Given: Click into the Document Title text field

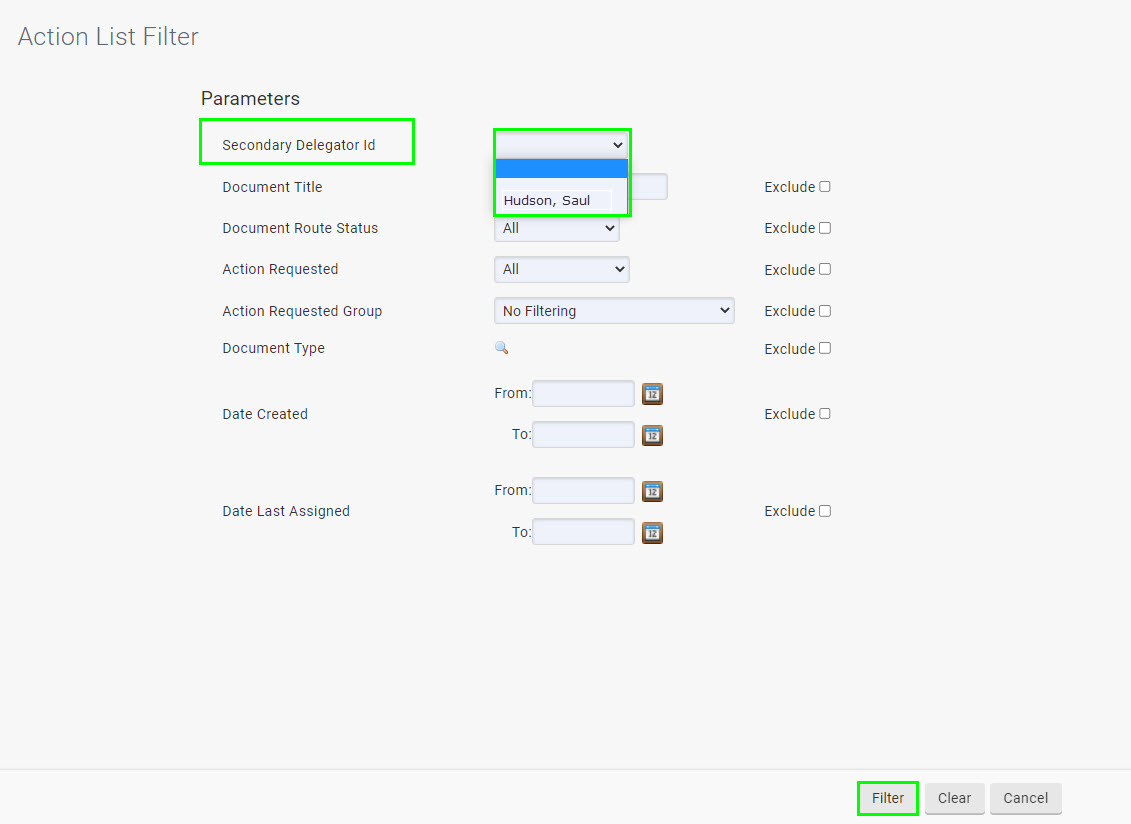Looking at the screenshot, I should [648, 187].
